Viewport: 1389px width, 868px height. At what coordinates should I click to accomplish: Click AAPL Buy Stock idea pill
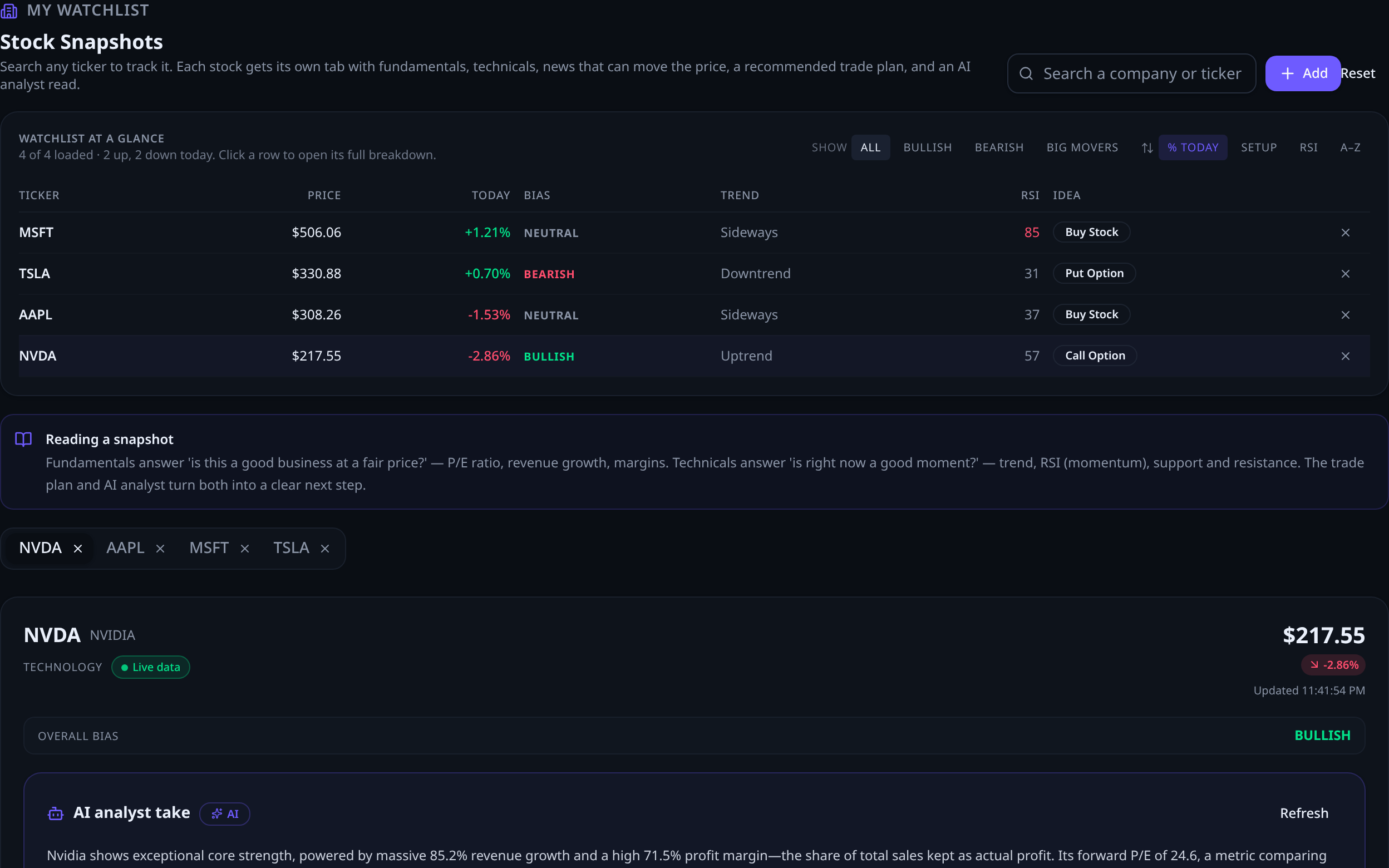[x=1091, y=314]
